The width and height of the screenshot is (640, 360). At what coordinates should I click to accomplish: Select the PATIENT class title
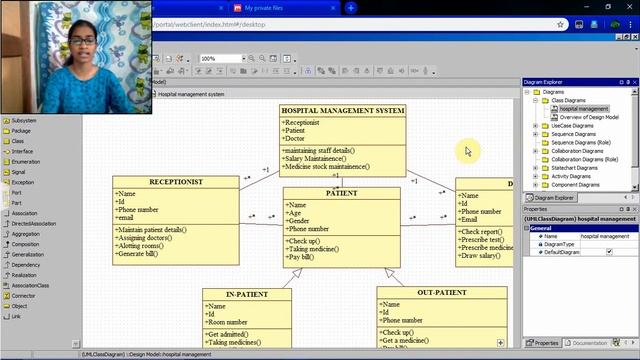click(x=342, y=193)
